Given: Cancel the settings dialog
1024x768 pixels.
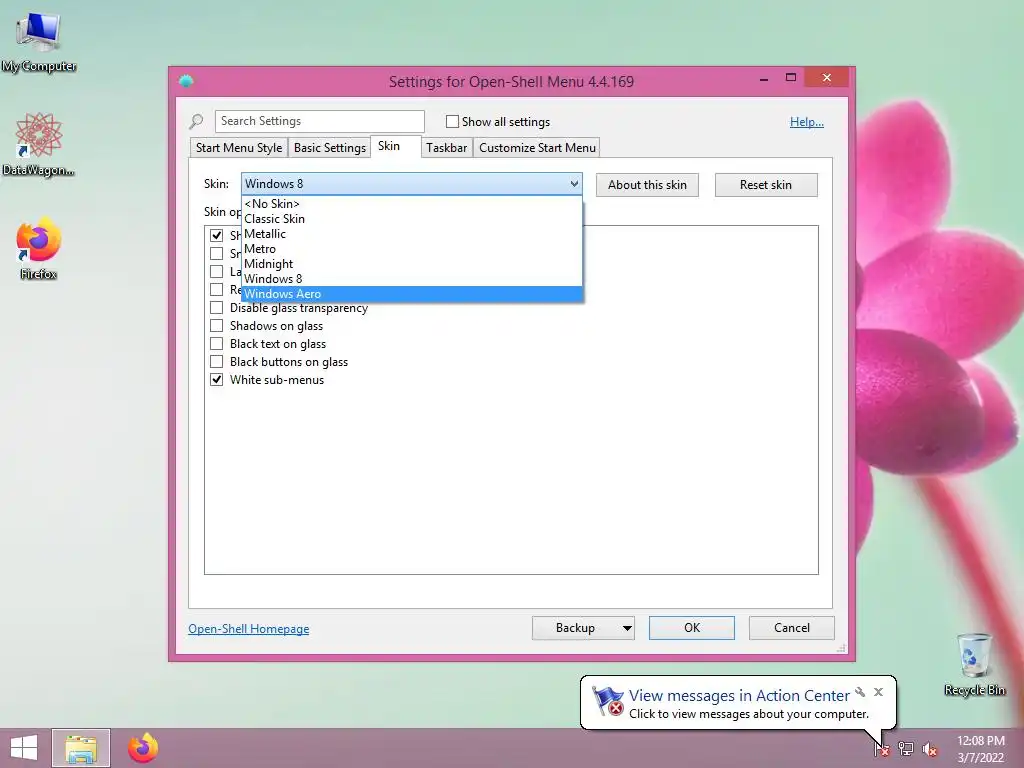Looking at the screenshot, I should (792, 628).
